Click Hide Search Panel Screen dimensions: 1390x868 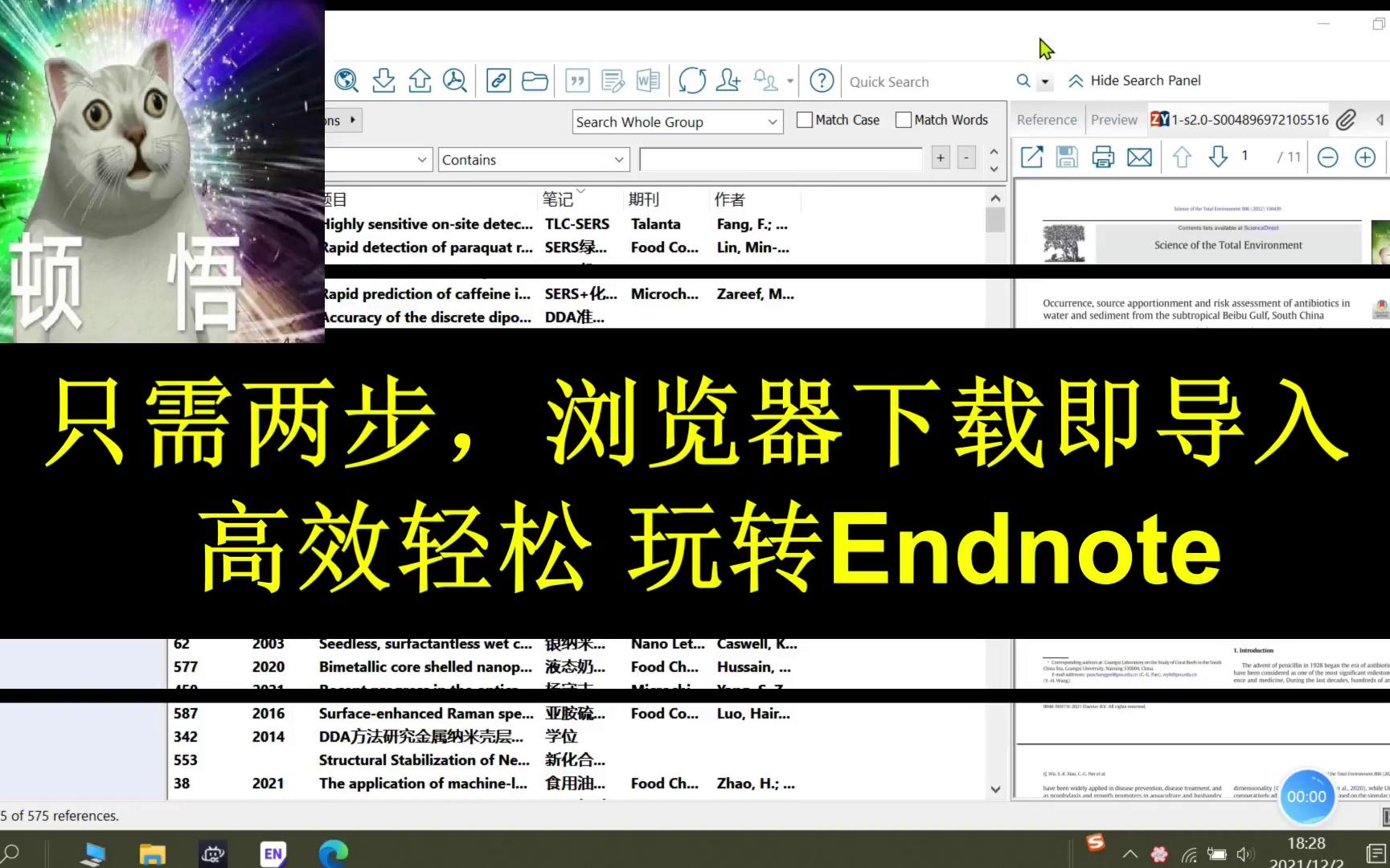(x=1134, y=80)
